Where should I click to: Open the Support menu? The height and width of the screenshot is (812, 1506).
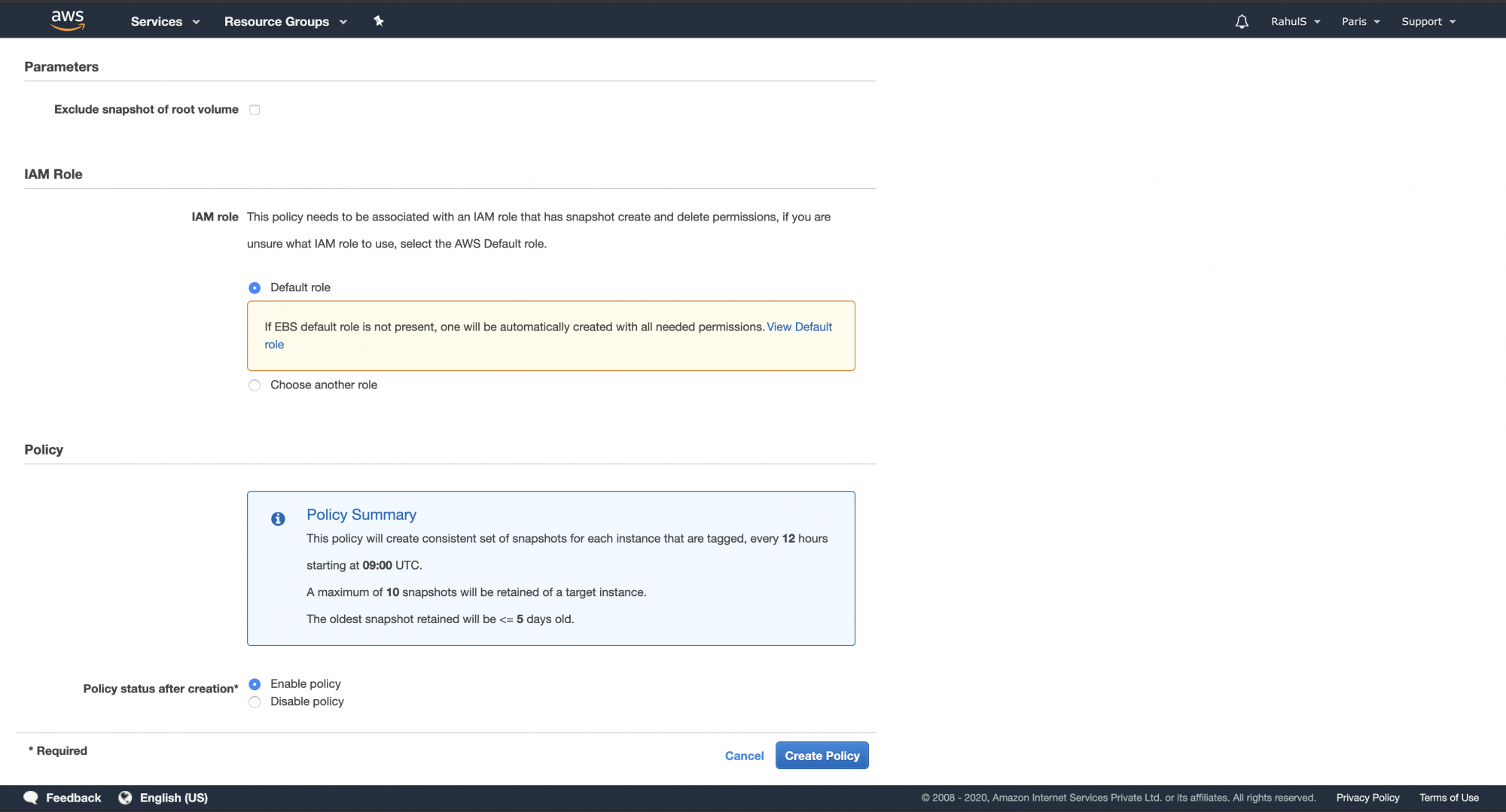[x=1428, y=22]
